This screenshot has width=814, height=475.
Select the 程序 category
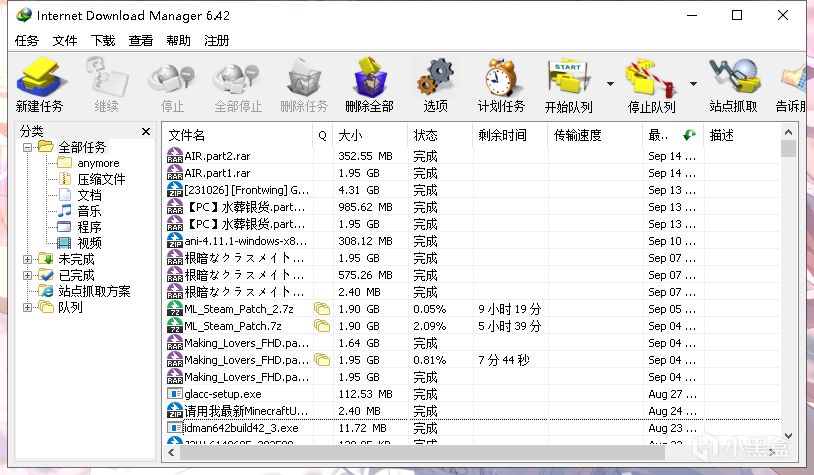pyautogui.click(x=89, y=227)
